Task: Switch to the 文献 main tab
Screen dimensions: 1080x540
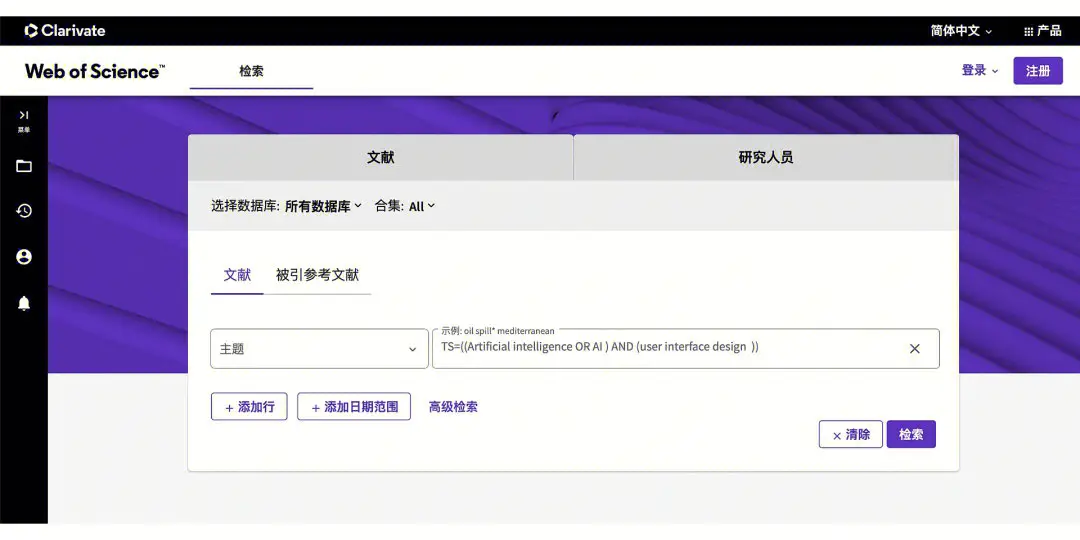Action: [380, 157]
